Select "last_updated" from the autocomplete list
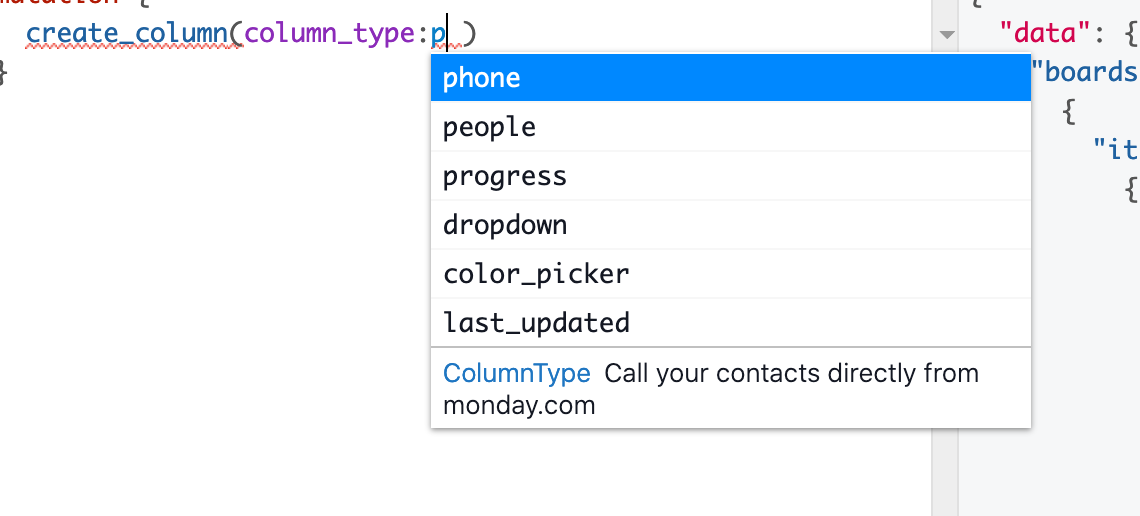This screenshot has width=1140, height=516. coord(731,322)
